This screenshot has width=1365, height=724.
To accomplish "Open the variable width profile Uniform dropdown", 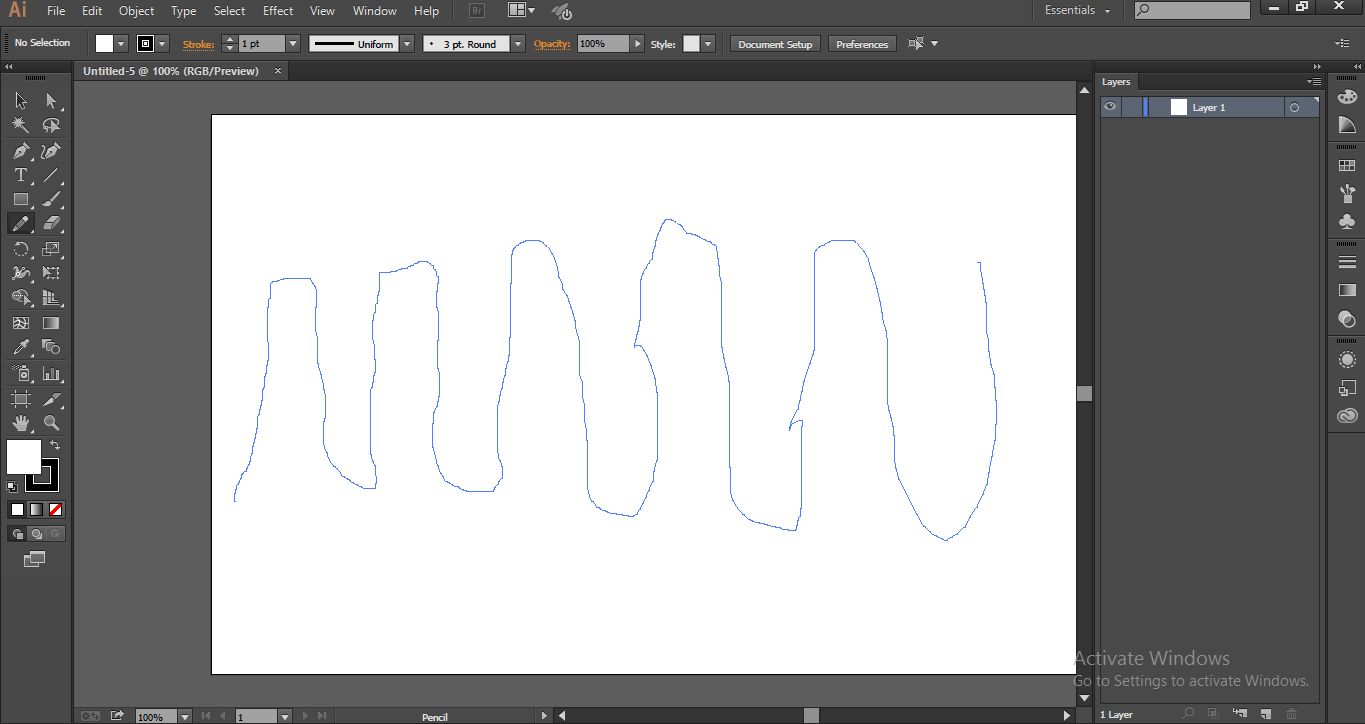I will tap(405, 43).
